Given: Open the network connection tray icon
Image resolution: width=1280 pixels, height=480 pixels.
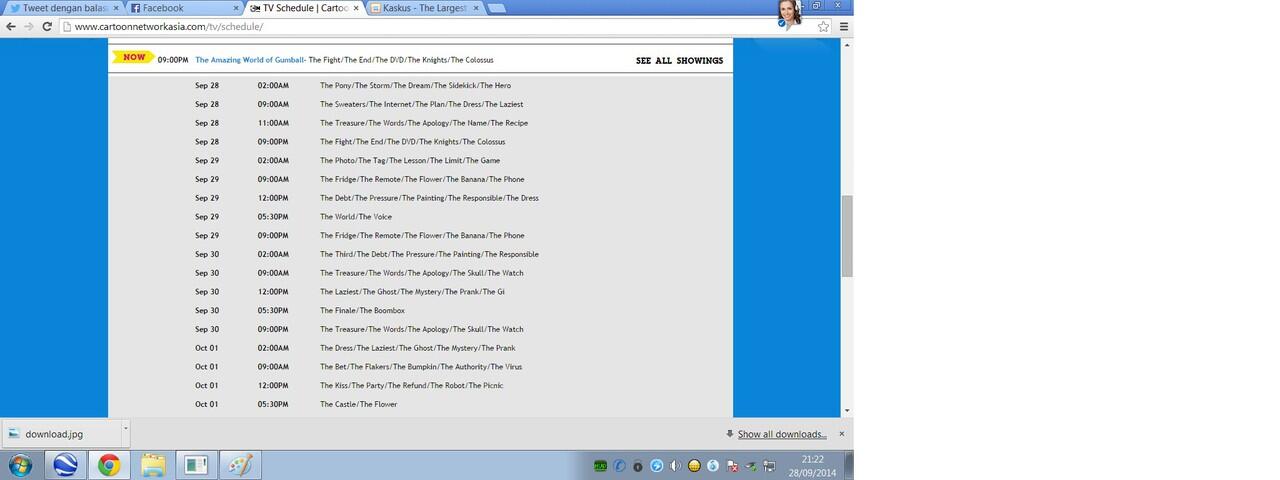Looking at the screenshot, I should click(x=769, y=466).
